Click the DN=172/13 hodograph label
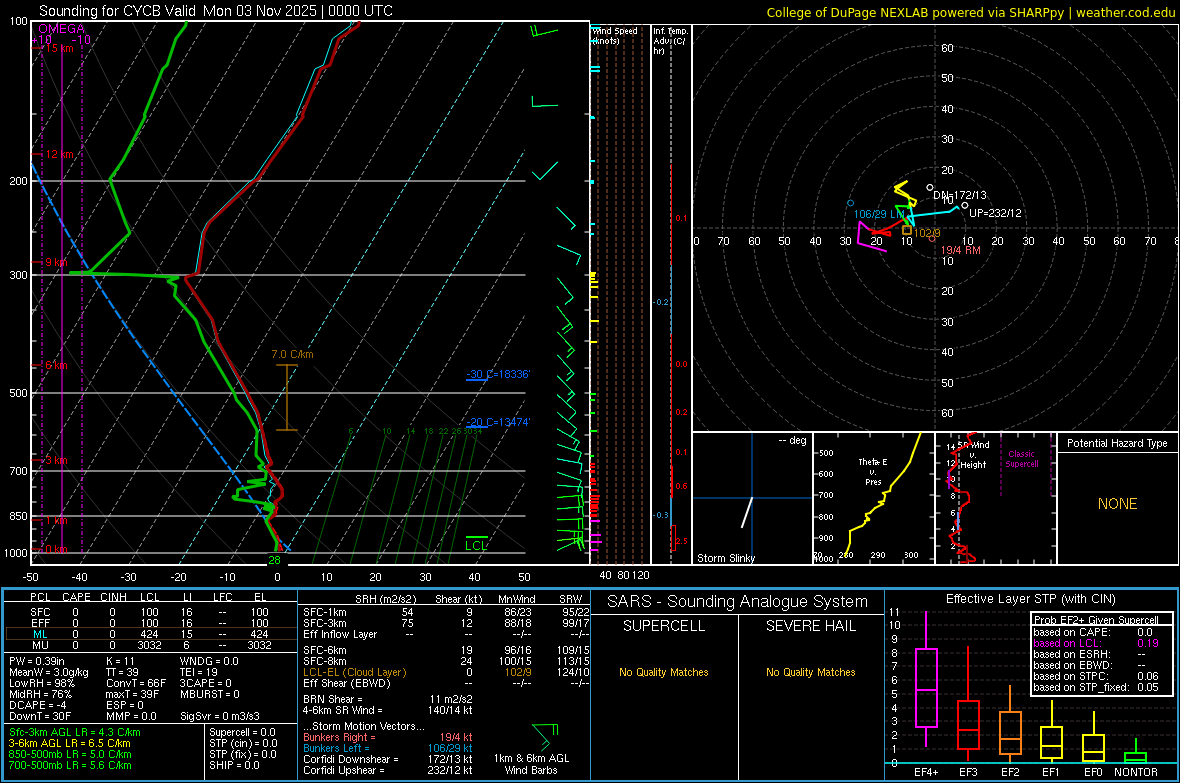This screenshot has width=1180, height=783. click(960, 195)
